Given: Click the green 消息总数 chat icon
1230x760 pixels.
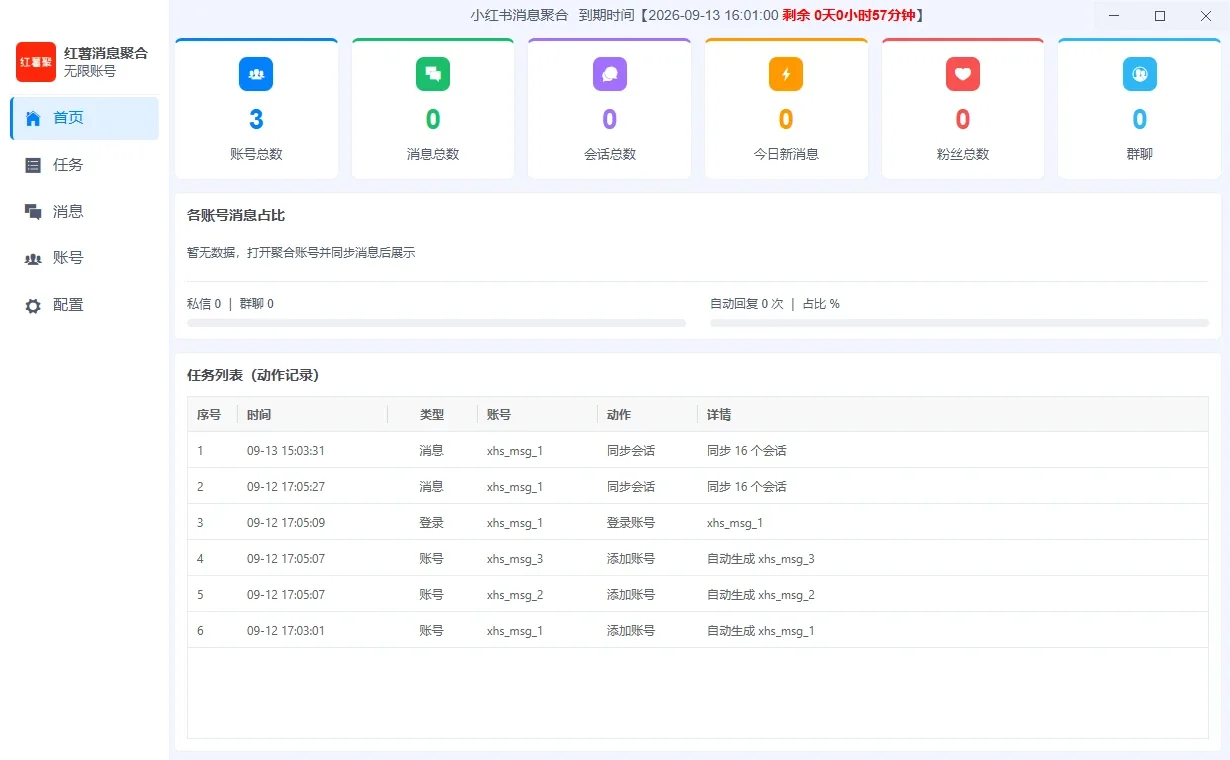Looking at the screenshot, I should (x=433, y=74).
